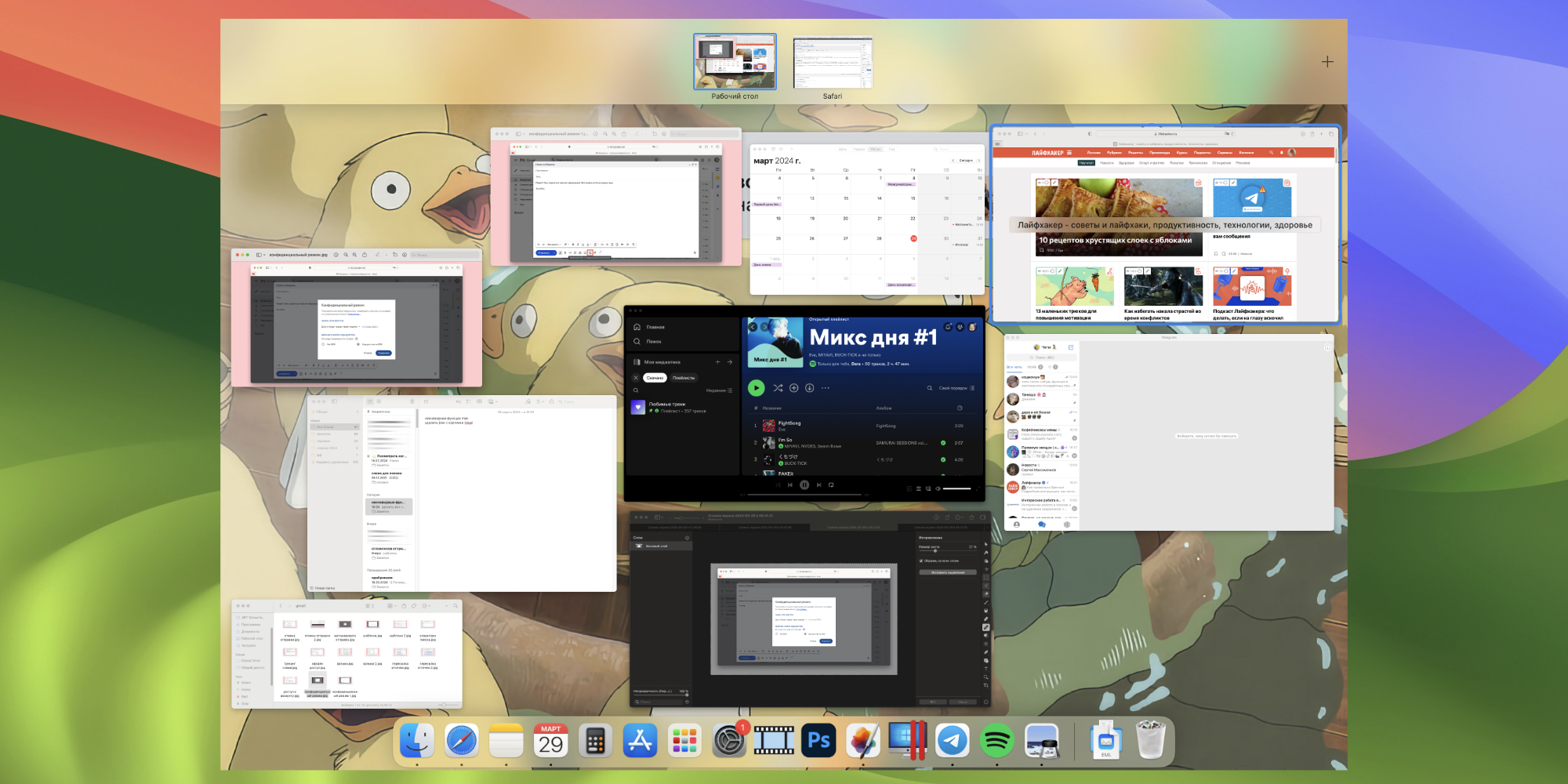The width and height of the screenshot is (1568, 784).
Task: Select Технологии in Lifehacker sub-navigation
Action: coord(1198,163)
